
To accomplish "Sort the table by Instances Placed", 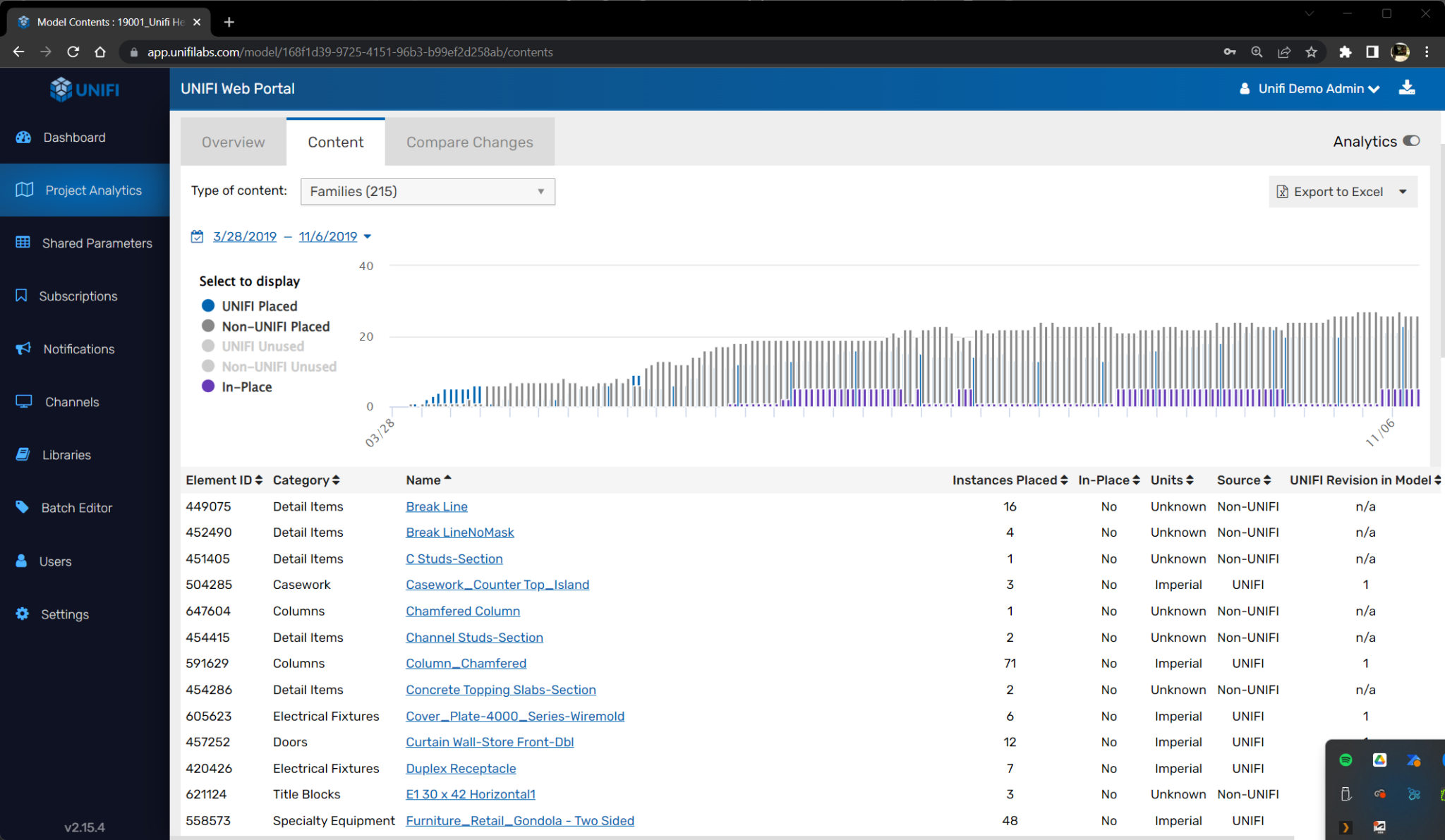I will click(1063, 480).
